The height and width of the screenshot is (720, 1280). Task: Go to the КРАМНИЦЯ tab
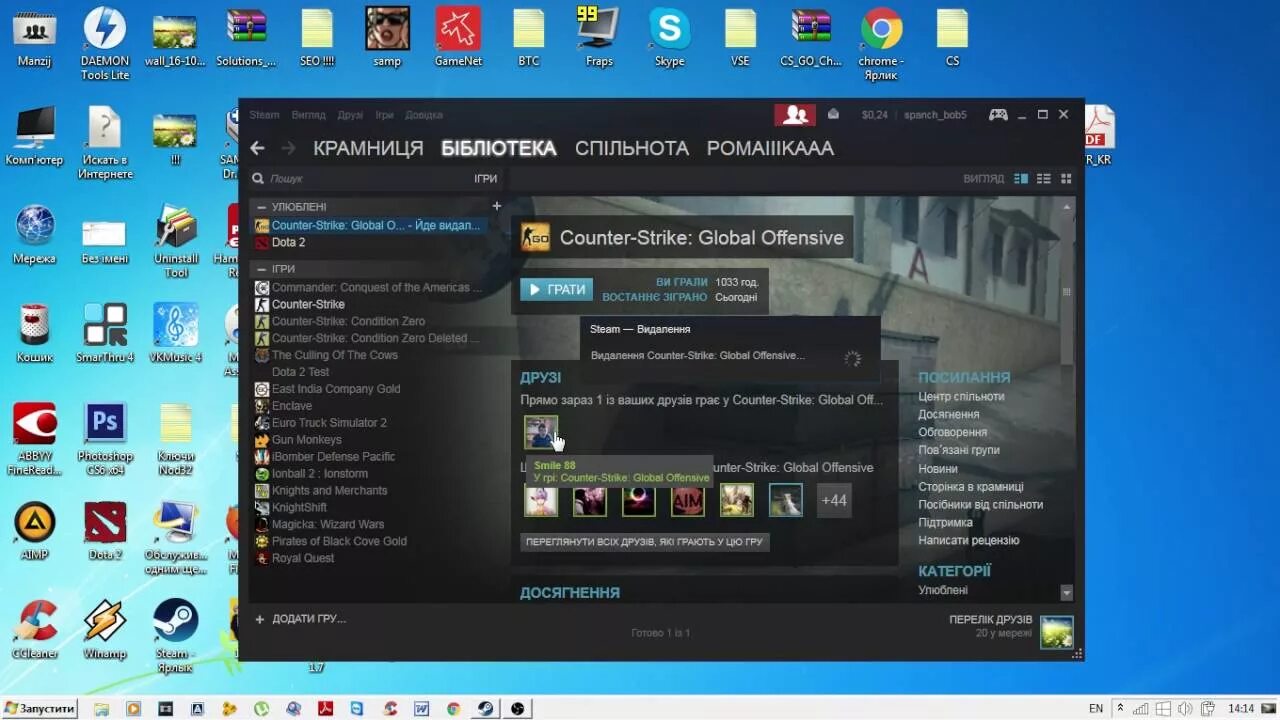tap(368, 148)
